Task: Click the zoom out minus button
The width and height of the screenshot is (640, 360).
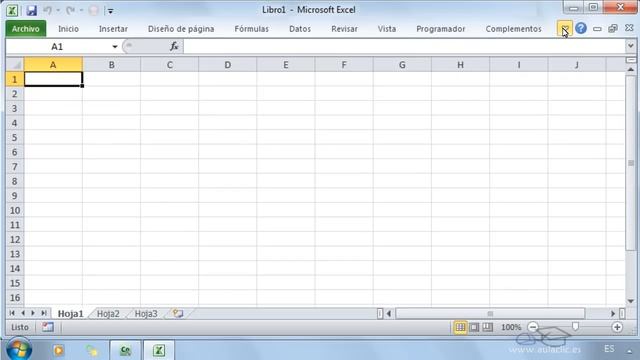Action: [x=533, y=327]
